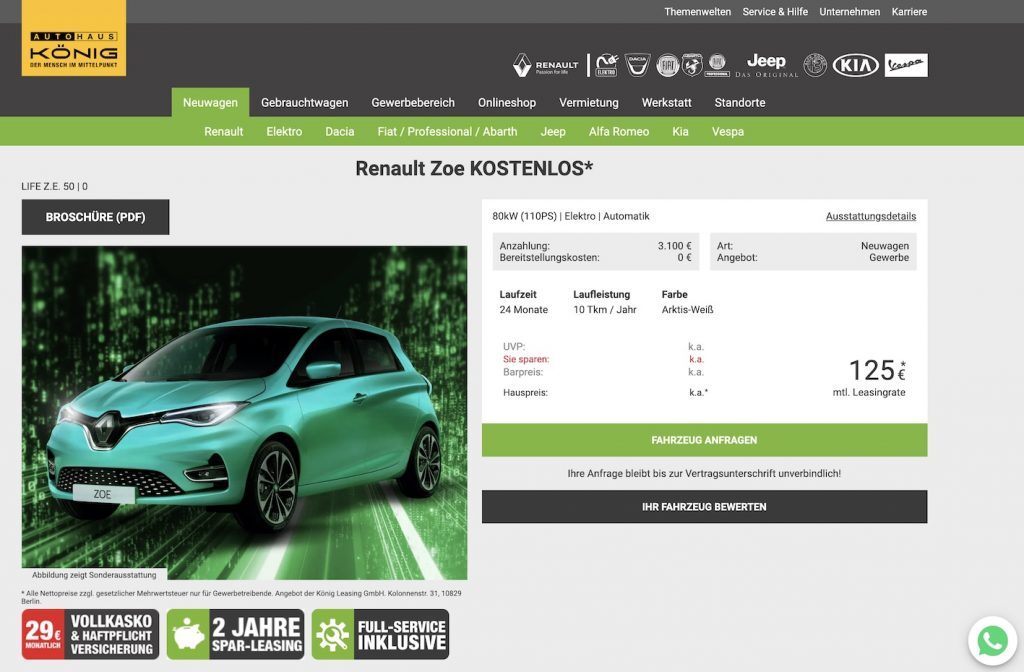Click the Broschüre (PDF) button
1024x672 pixels.
[95, 217]
